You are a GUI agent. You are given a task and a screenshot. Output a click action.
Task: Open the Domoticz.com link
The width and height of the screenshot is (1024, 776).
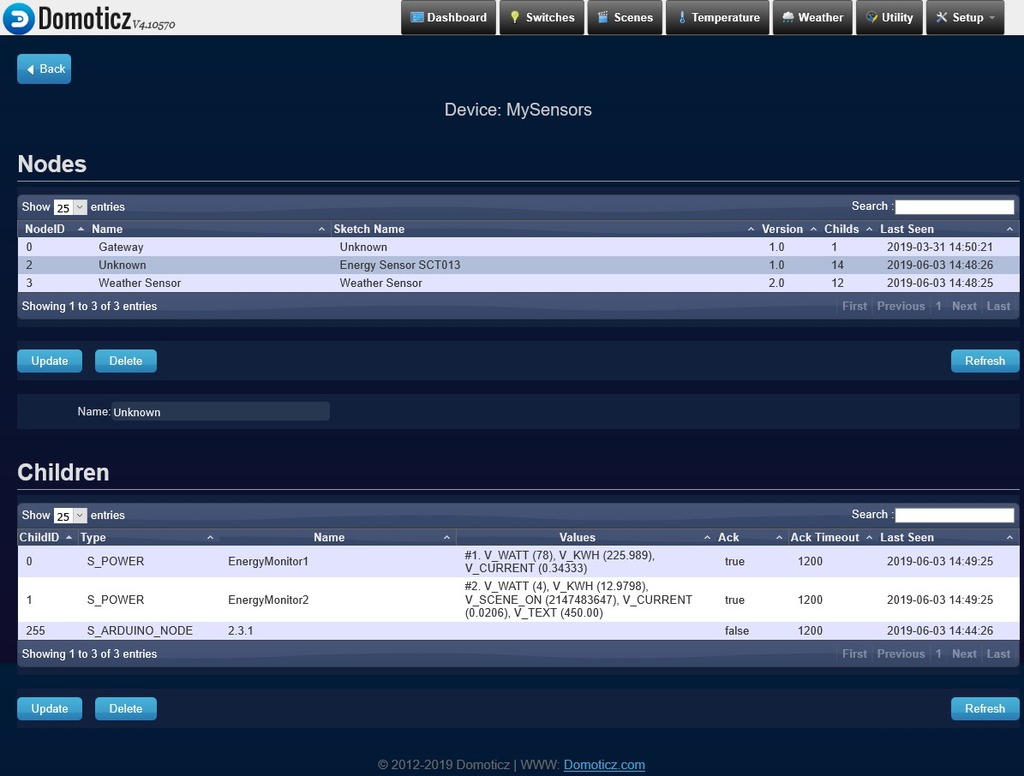point(604,765)
